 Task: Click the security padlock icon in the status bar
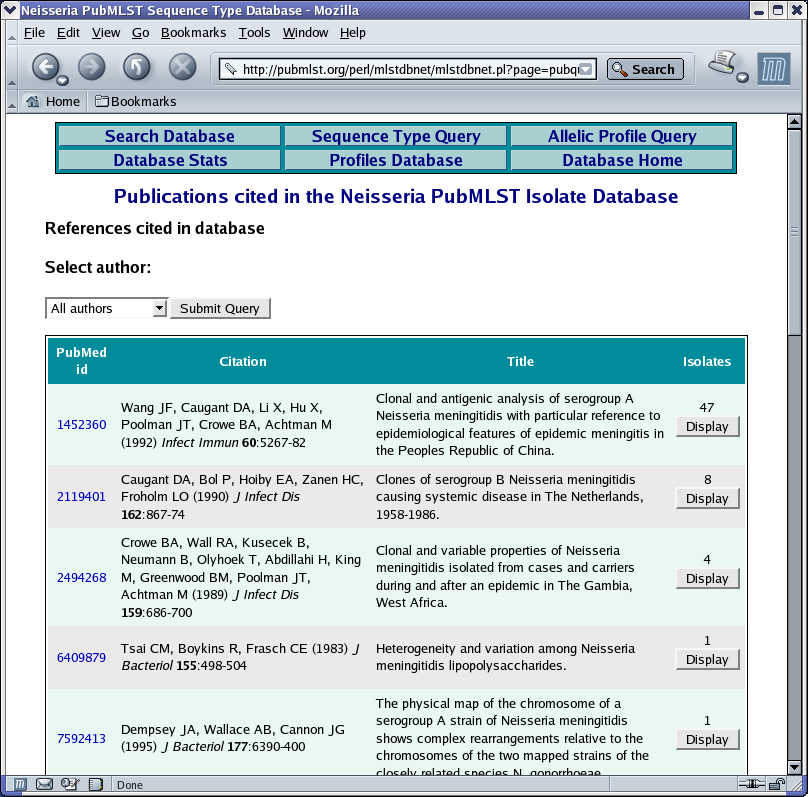776,785
